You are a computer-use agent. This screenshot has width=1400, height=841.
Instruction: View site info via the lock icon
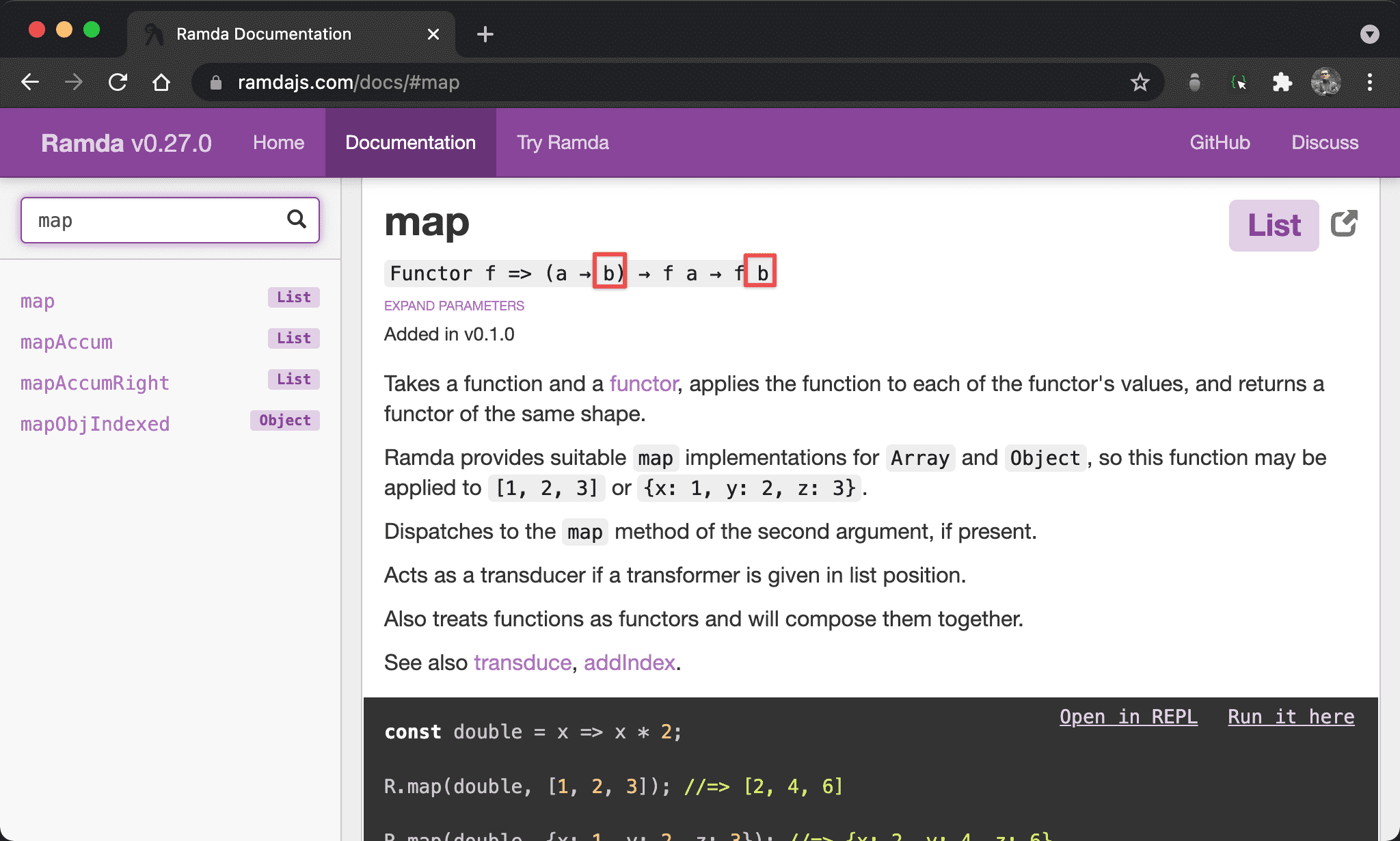216,83
